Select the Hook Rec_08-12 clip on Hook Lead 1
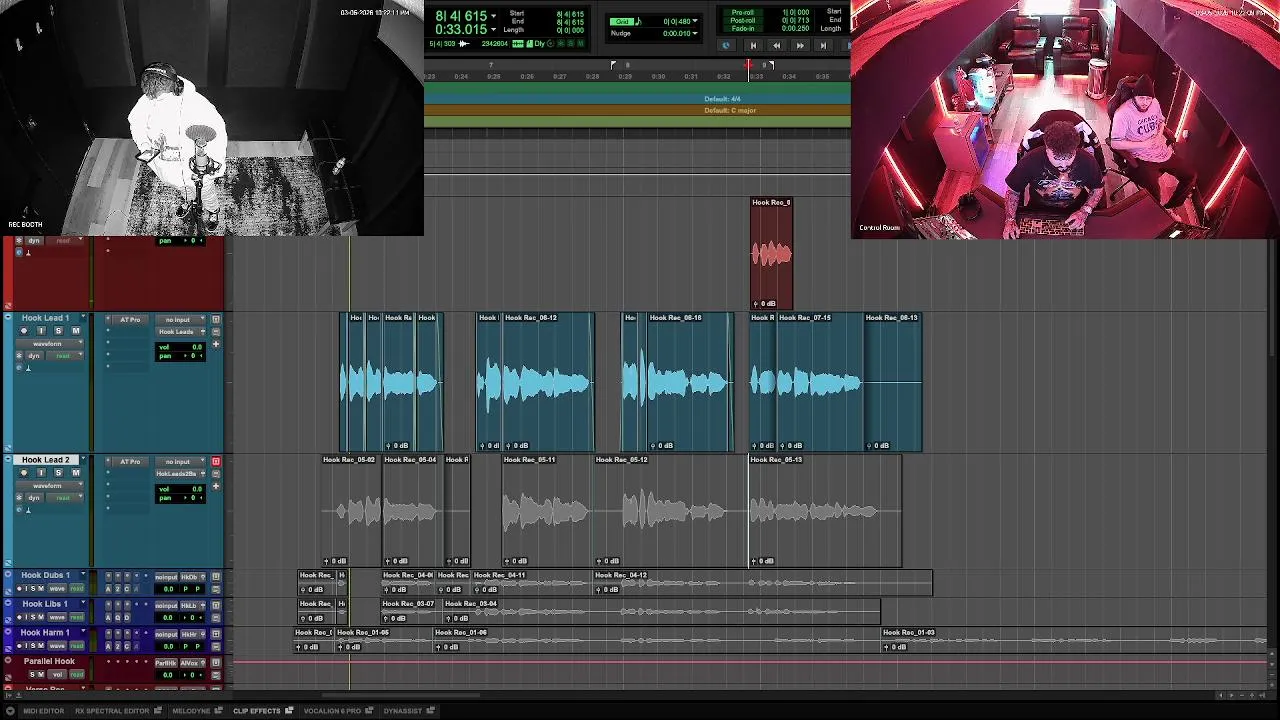This screenshot has width=1280, height=720. (x=548, y=381)
